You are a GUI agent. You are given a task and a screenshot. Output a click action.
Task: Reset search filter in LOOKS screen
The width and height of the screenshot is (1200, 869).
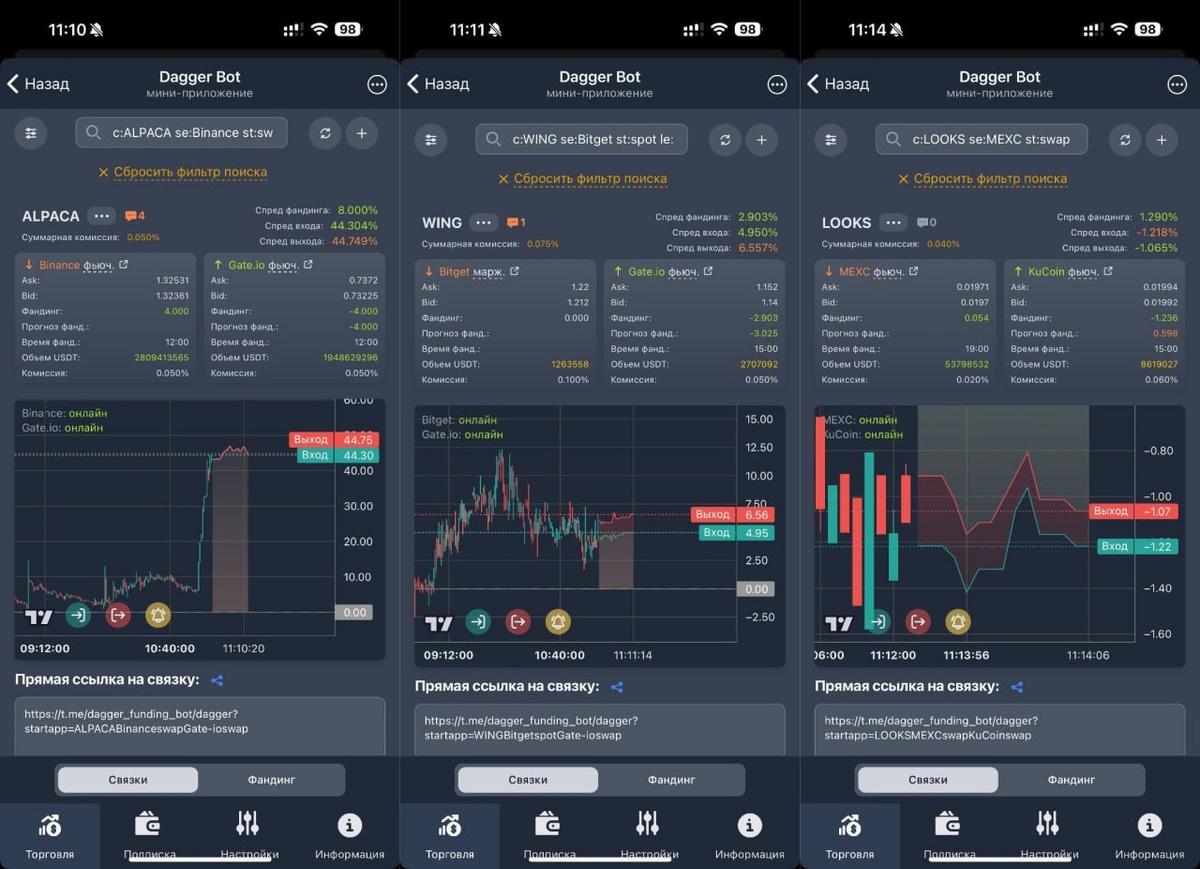983,179
